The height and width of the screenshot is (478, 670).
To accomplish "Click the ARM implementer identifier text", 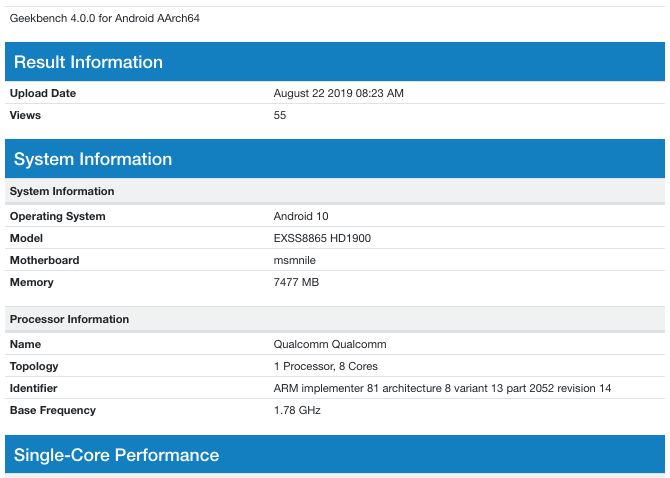I will (x=442, y=388).
